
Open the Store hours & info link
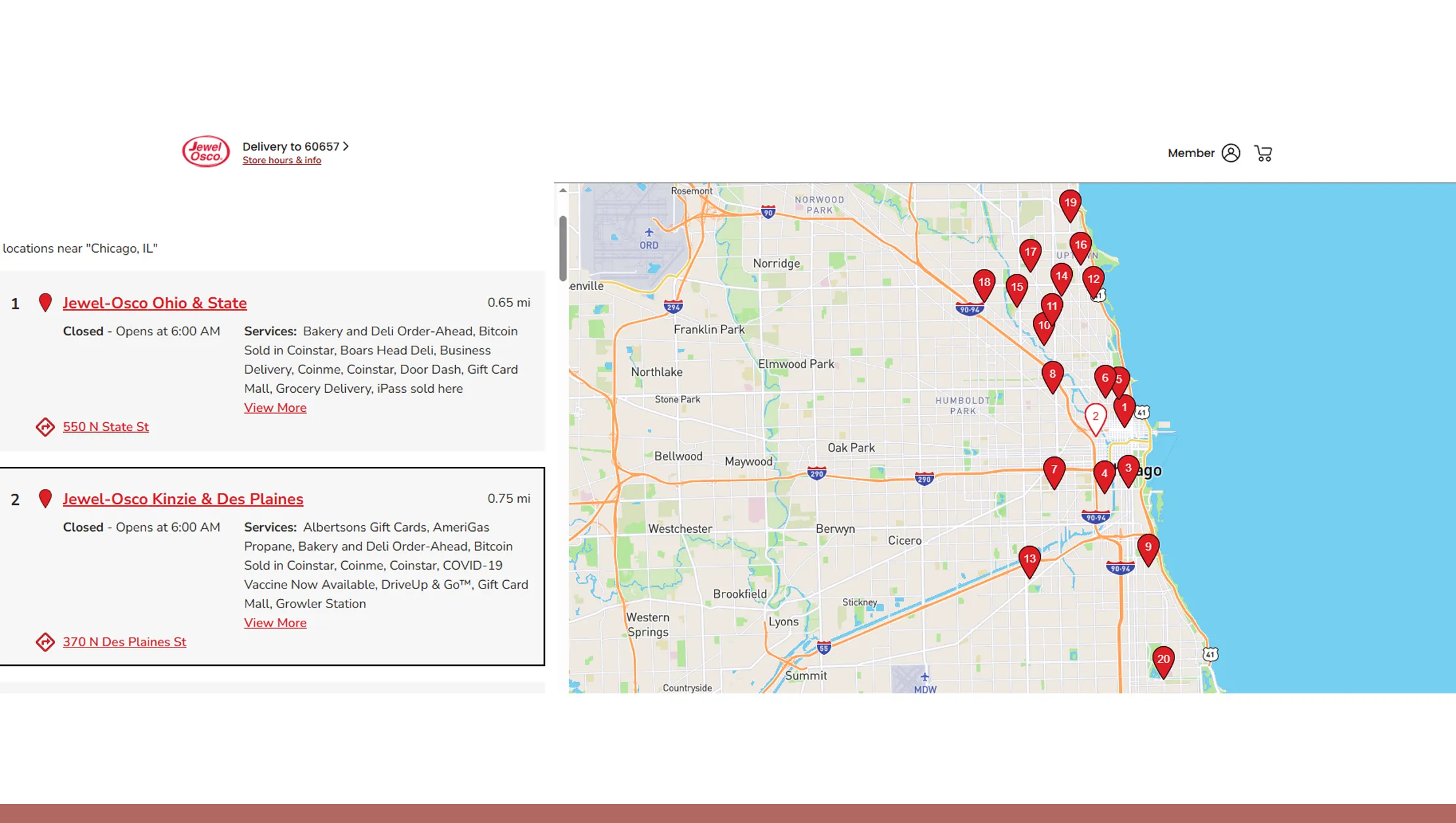[282, 160]
